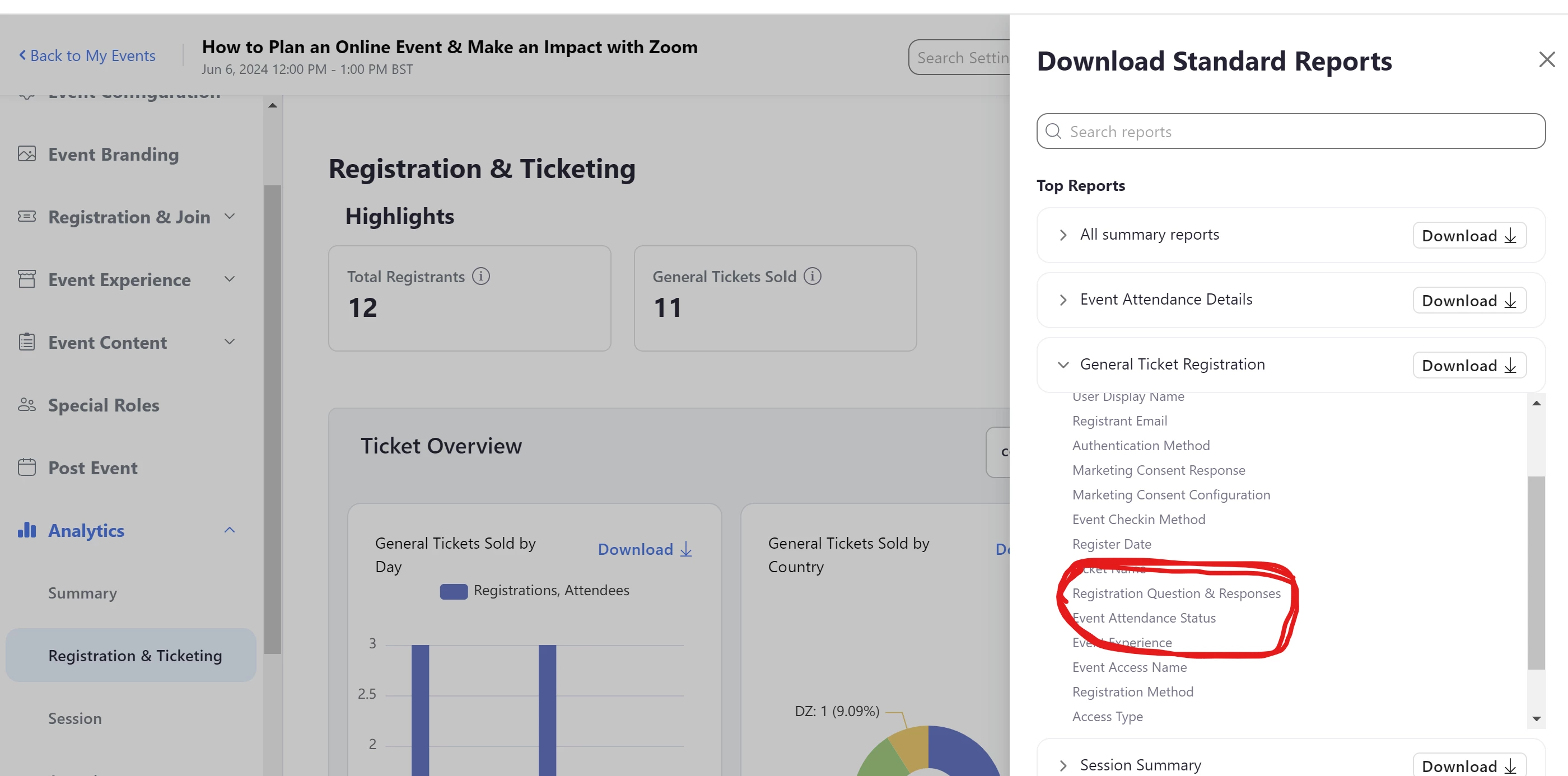Download the Event Attendance Details report
Screen dimensions: 1568x776
pos(1469,301)
